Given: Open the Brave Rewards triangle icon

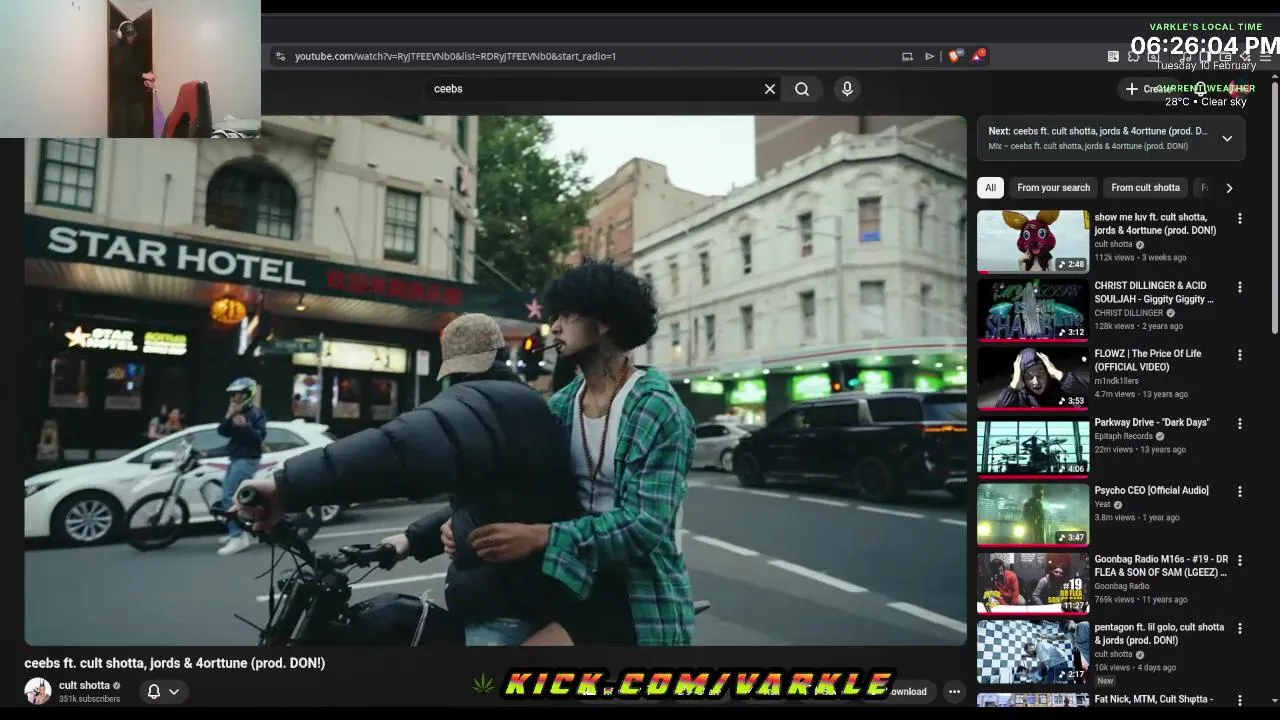Looking at the screenshot, I should click(977, 56).
